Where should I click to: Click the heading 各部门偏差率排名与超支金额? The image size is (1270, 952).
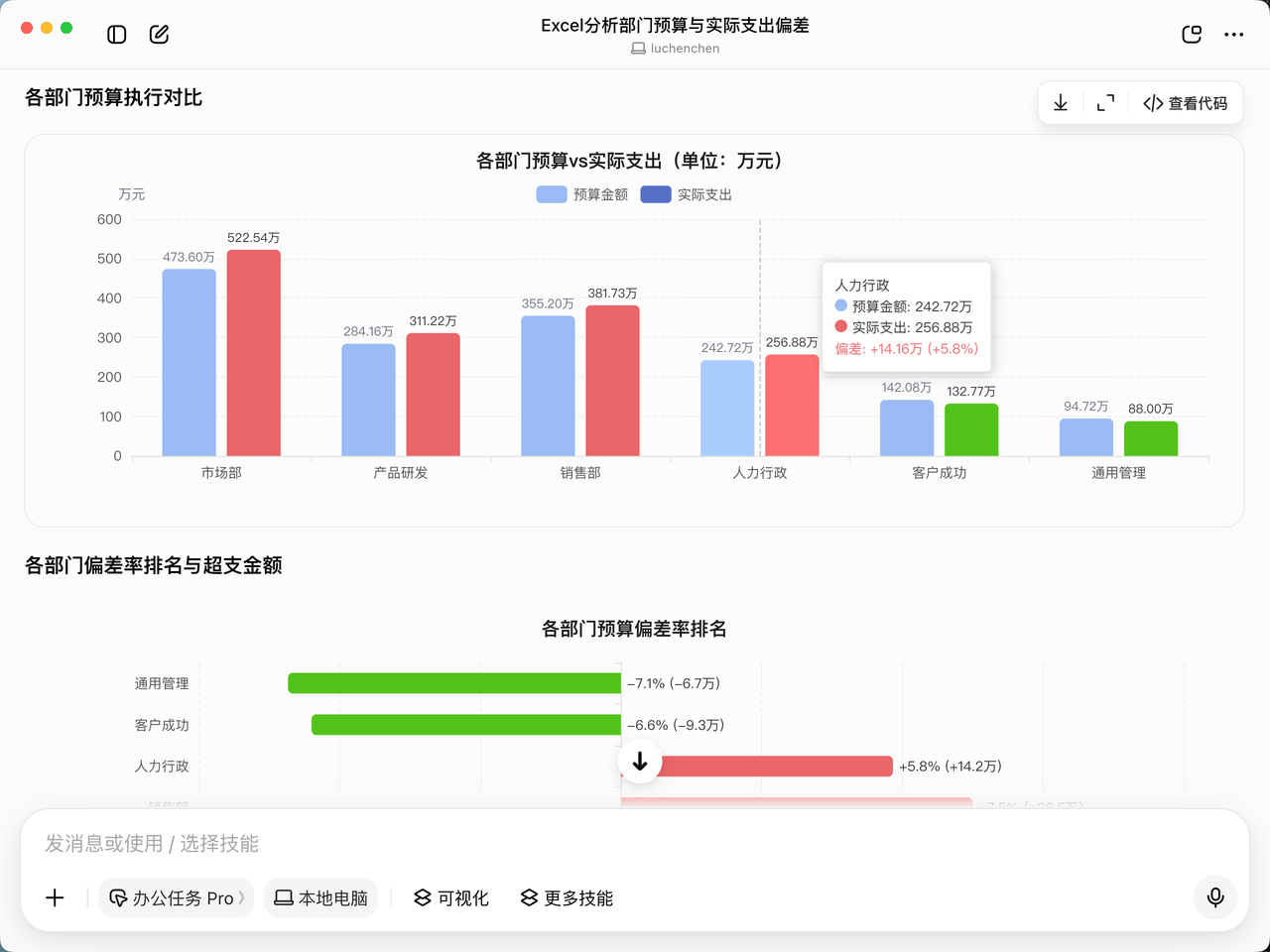pyautogui.click(x=154, y=565)
